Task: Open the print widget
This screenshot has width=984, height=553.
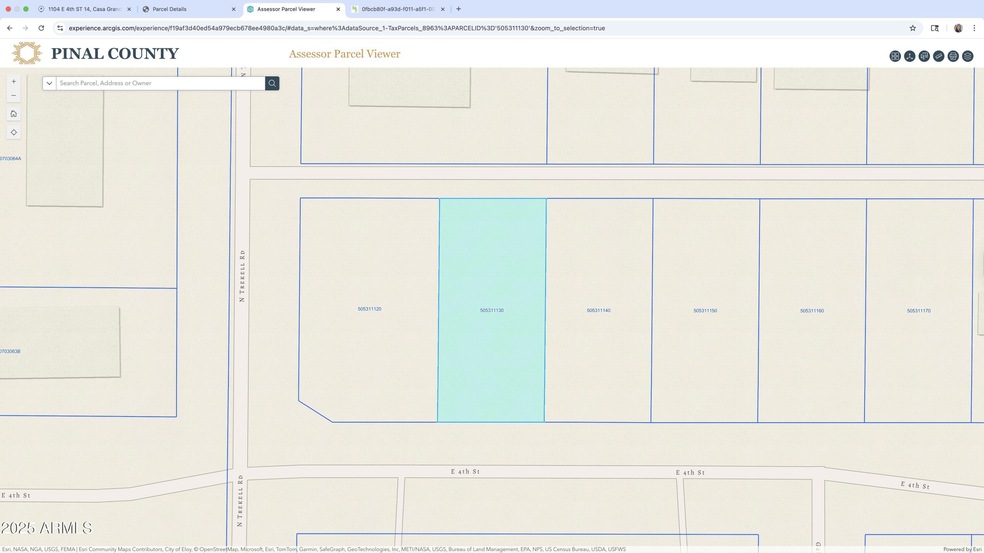Action: pyautogui.click(x=953, y=56)
